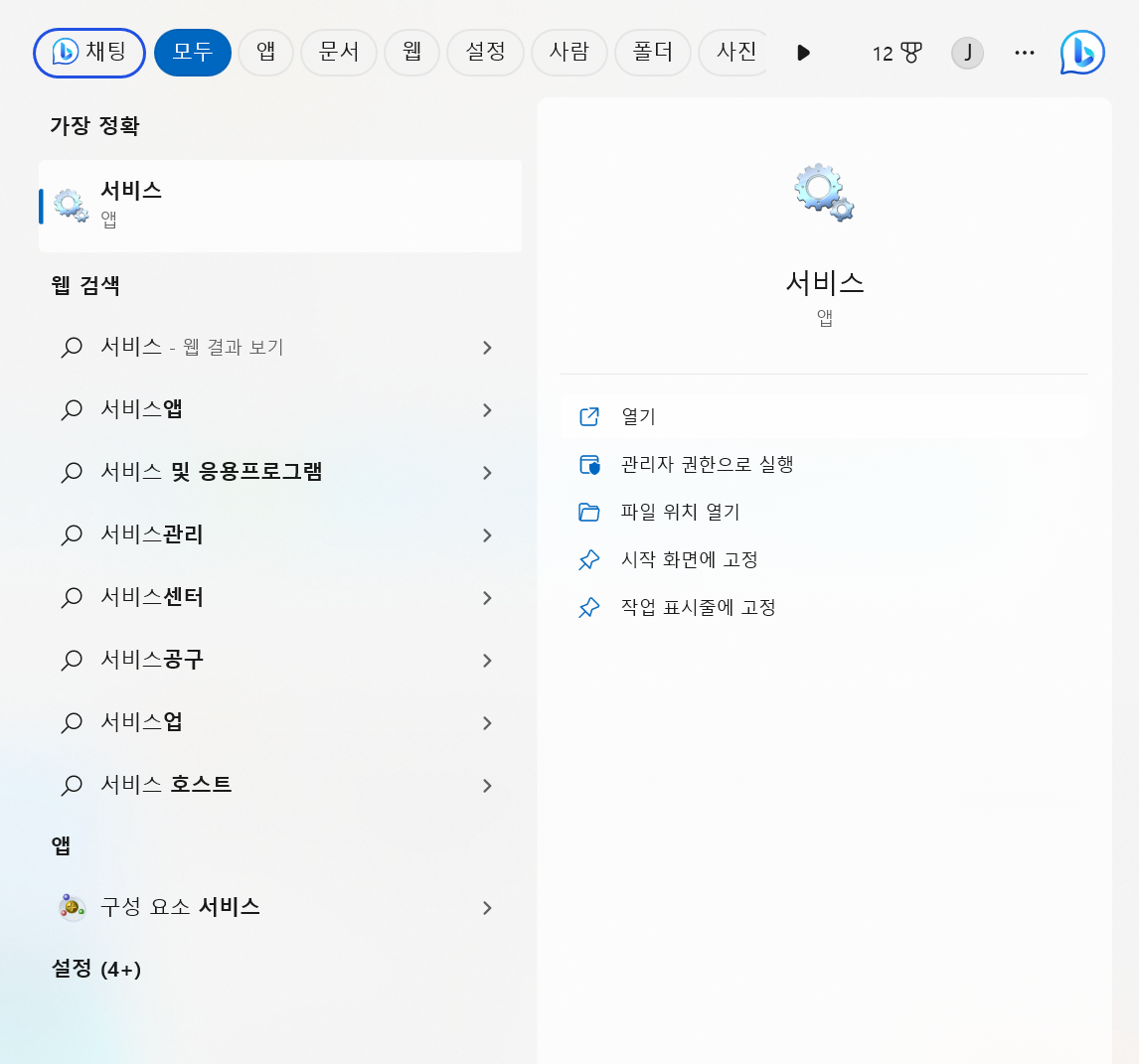Click the search icon beside 서비스공구
The width and height of the screenshot is (1139, 1064).
pyautogui.click(x=72, y=660)
